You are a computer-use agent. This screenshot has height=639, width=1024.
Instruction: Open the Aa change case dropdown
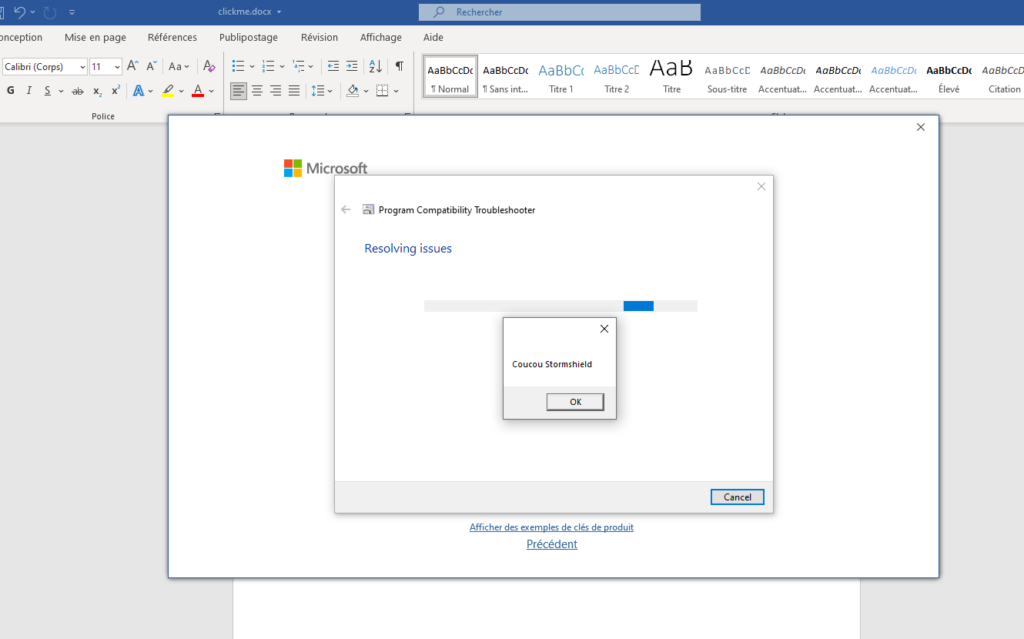coord(178,66)
